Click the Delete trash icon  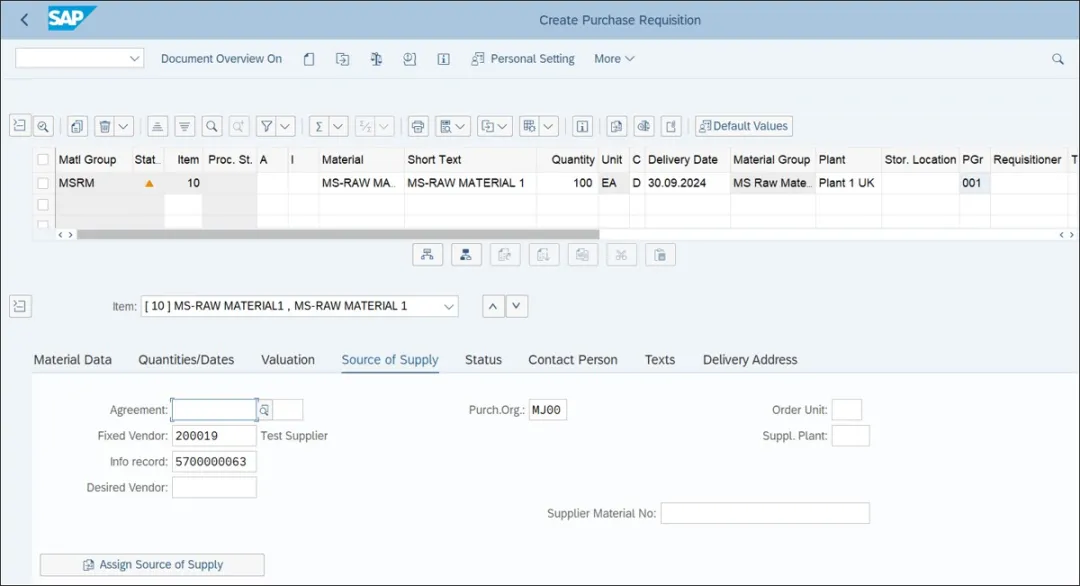(105, 126)
